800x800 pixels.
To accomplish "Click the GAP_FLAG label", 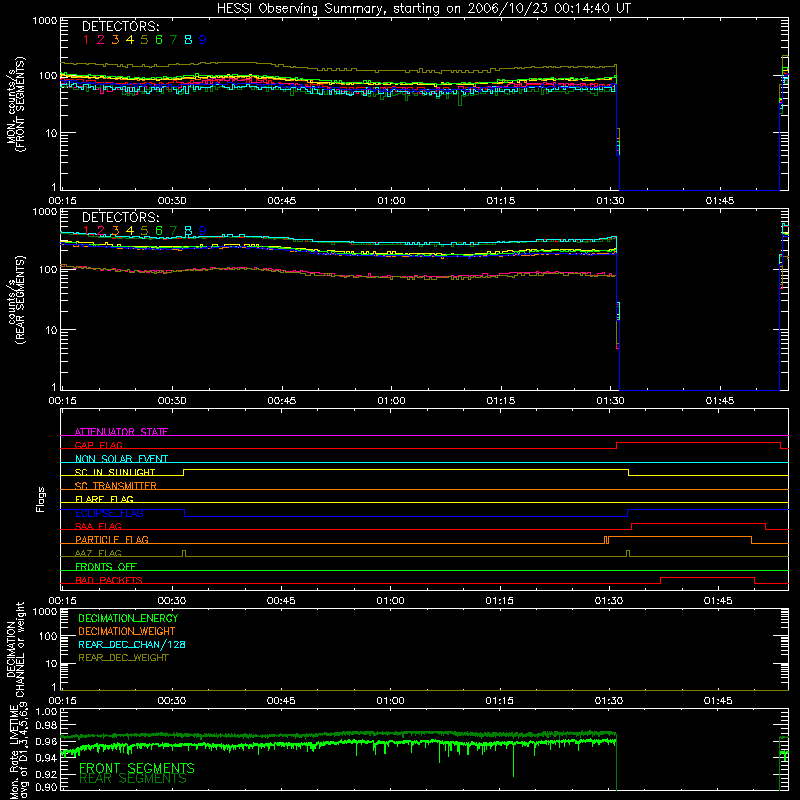I will (98, 445).
